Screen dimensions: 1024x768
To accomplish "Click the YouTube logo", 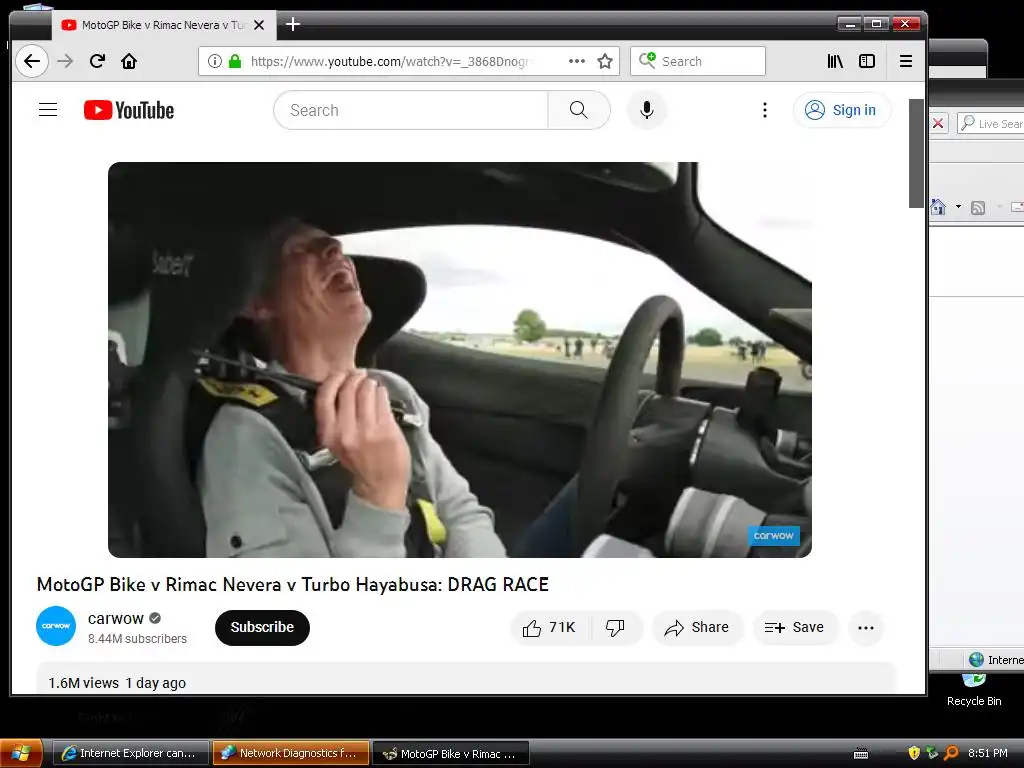I will point(129,110).
